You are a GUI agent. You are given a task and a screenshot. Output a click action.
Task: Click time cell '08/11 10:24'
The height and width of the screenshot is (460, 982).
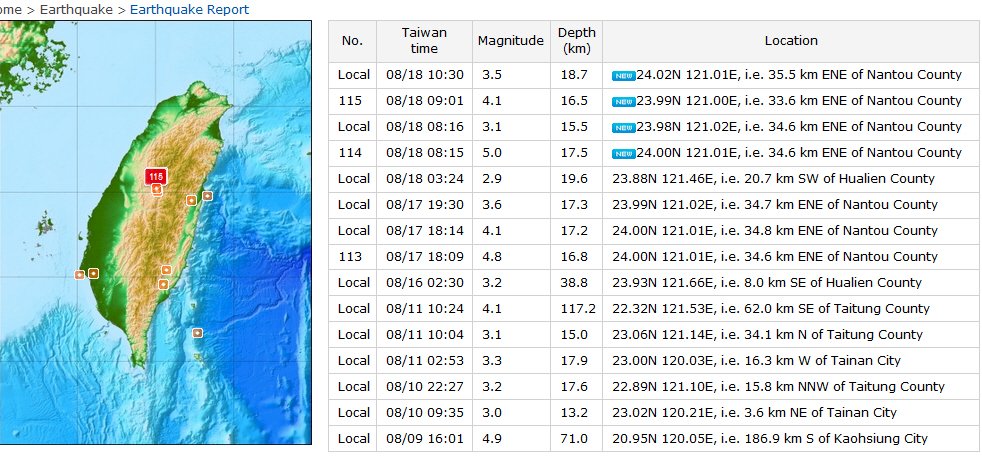pos(425,309)
